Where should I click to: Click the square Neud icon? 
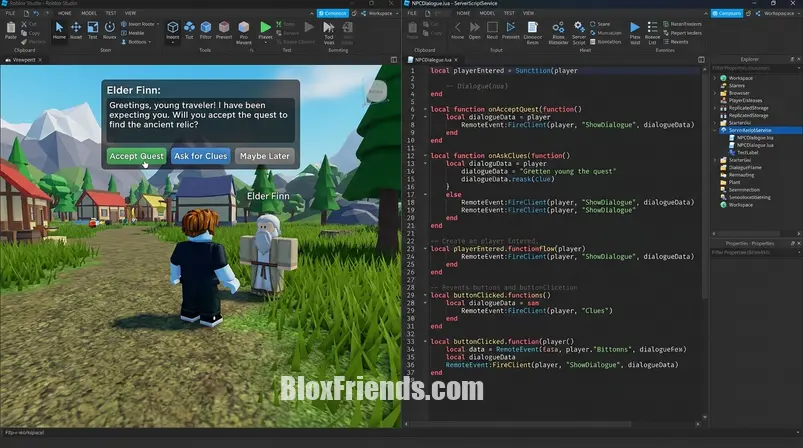click(x=492, y=27)
